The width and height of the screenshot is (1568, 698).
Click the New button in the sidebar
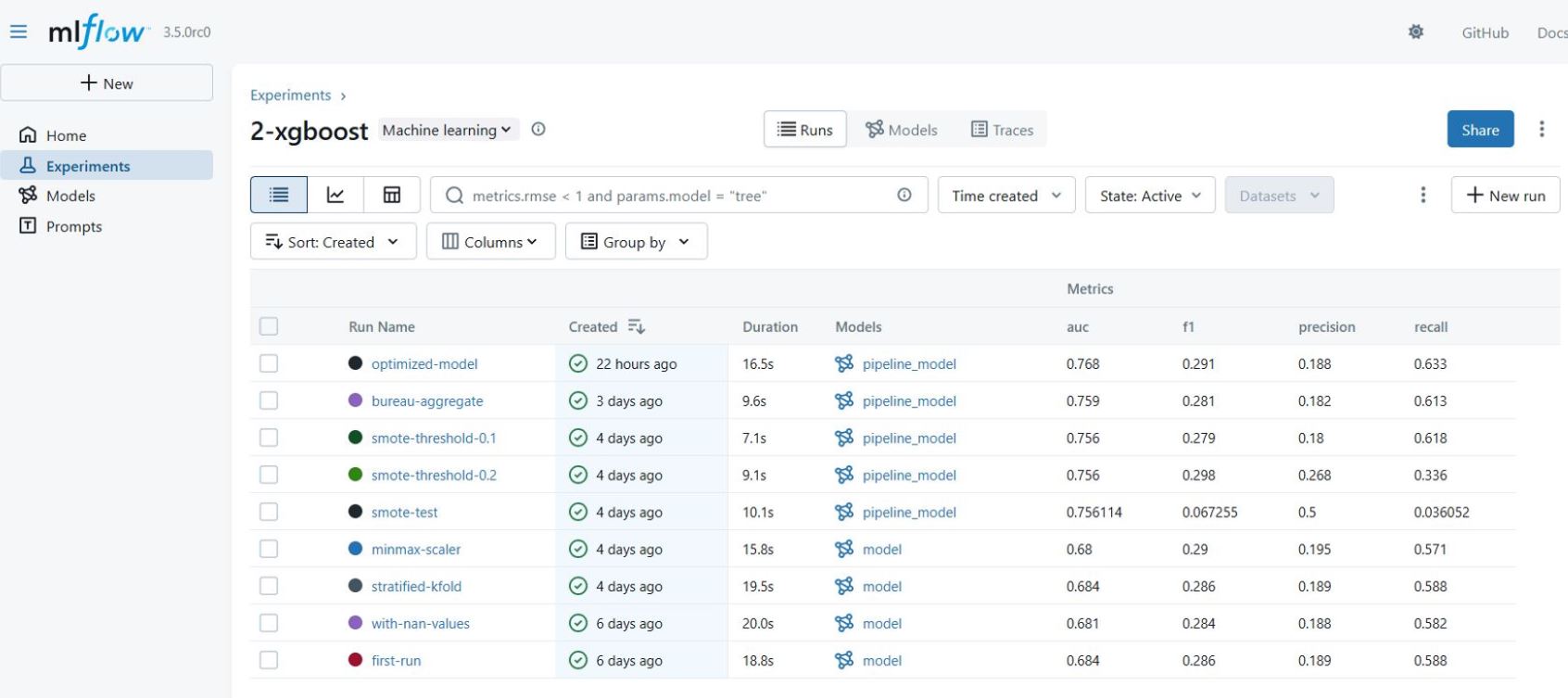107,82
